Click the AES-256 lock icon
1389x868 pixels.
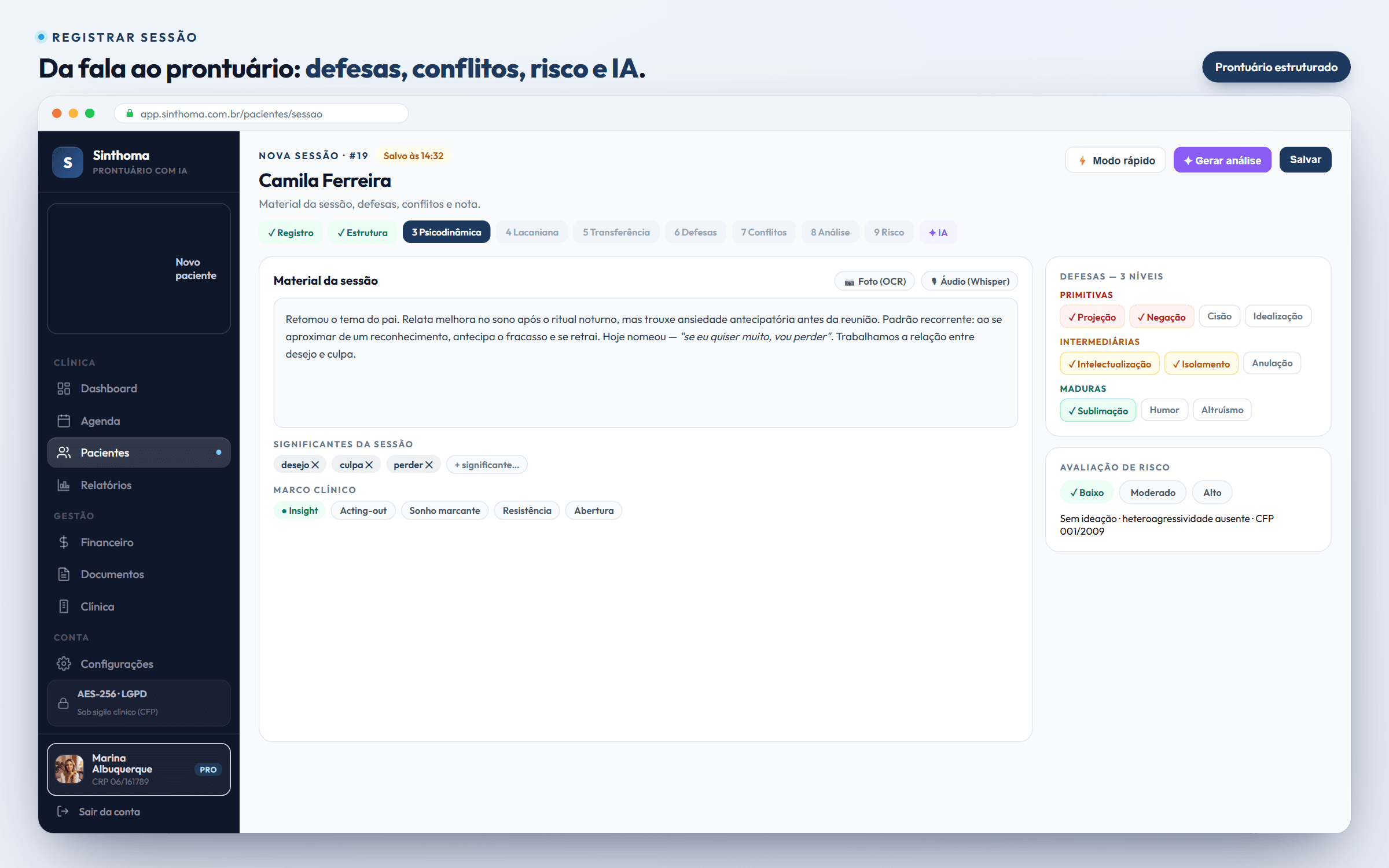pyautogui.click(x=64, y=703)
